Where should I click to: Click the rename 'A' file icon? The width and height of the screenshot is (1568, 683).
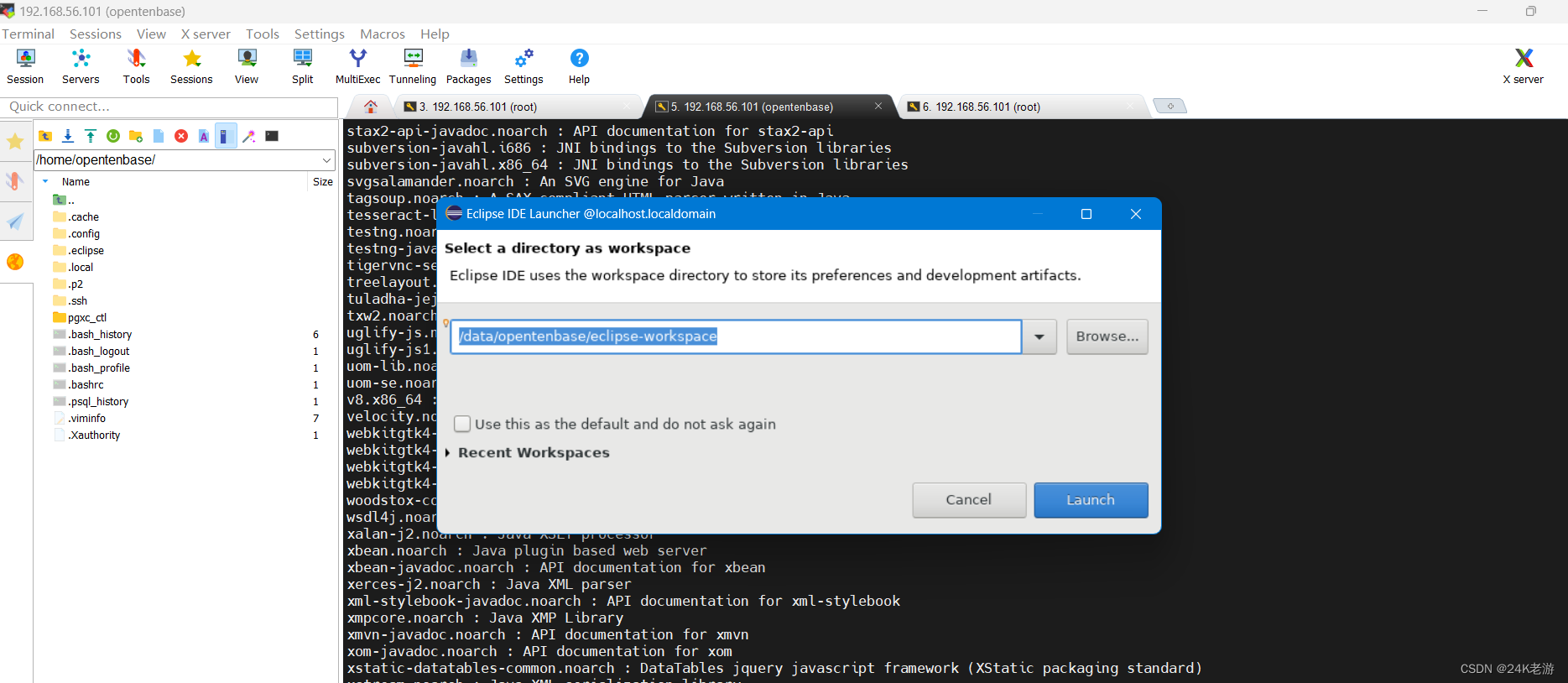tap(204, 136)
